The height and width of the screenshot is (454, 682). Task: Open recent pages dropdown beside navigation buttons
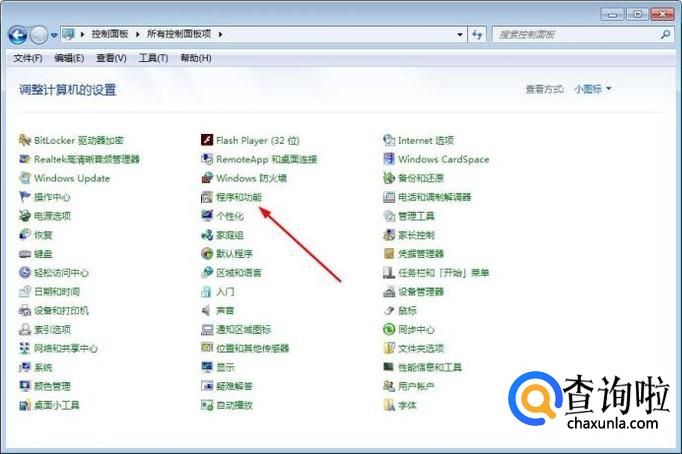pyautogui.click(x=54, y=35)
